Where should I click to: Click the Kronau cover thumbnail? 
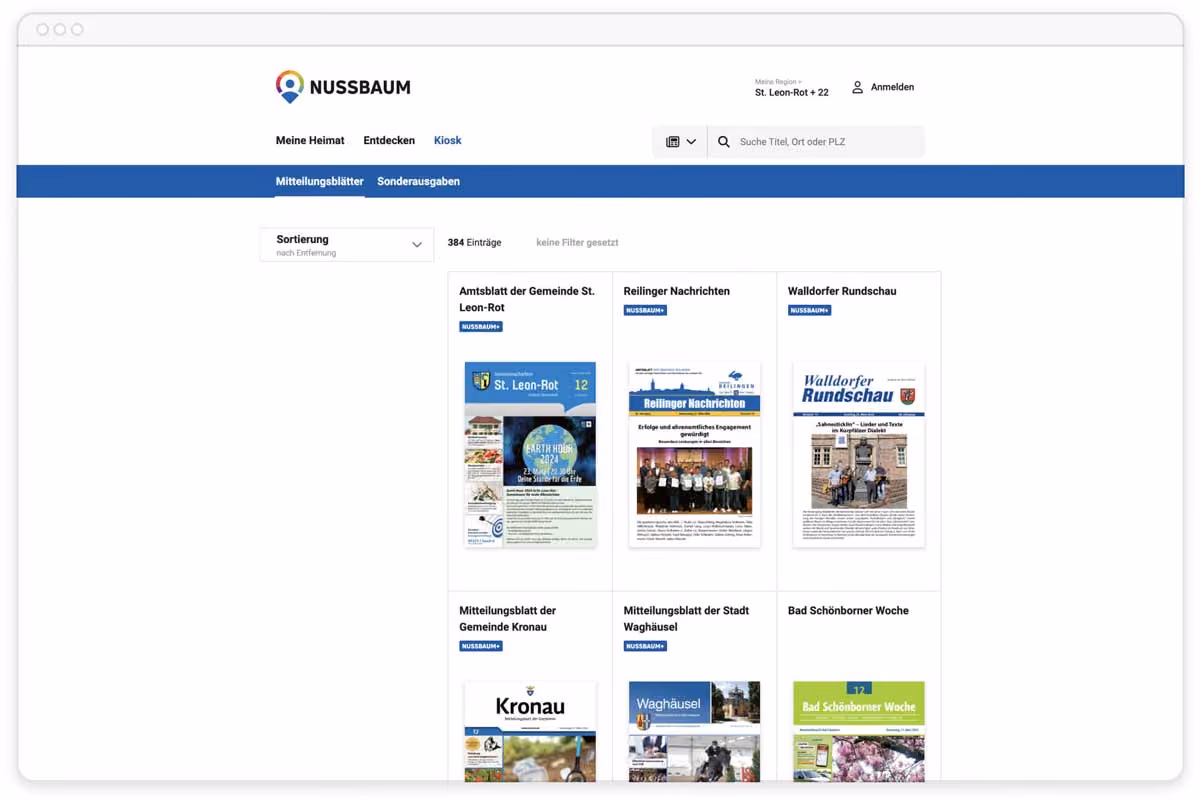[530, 731]
